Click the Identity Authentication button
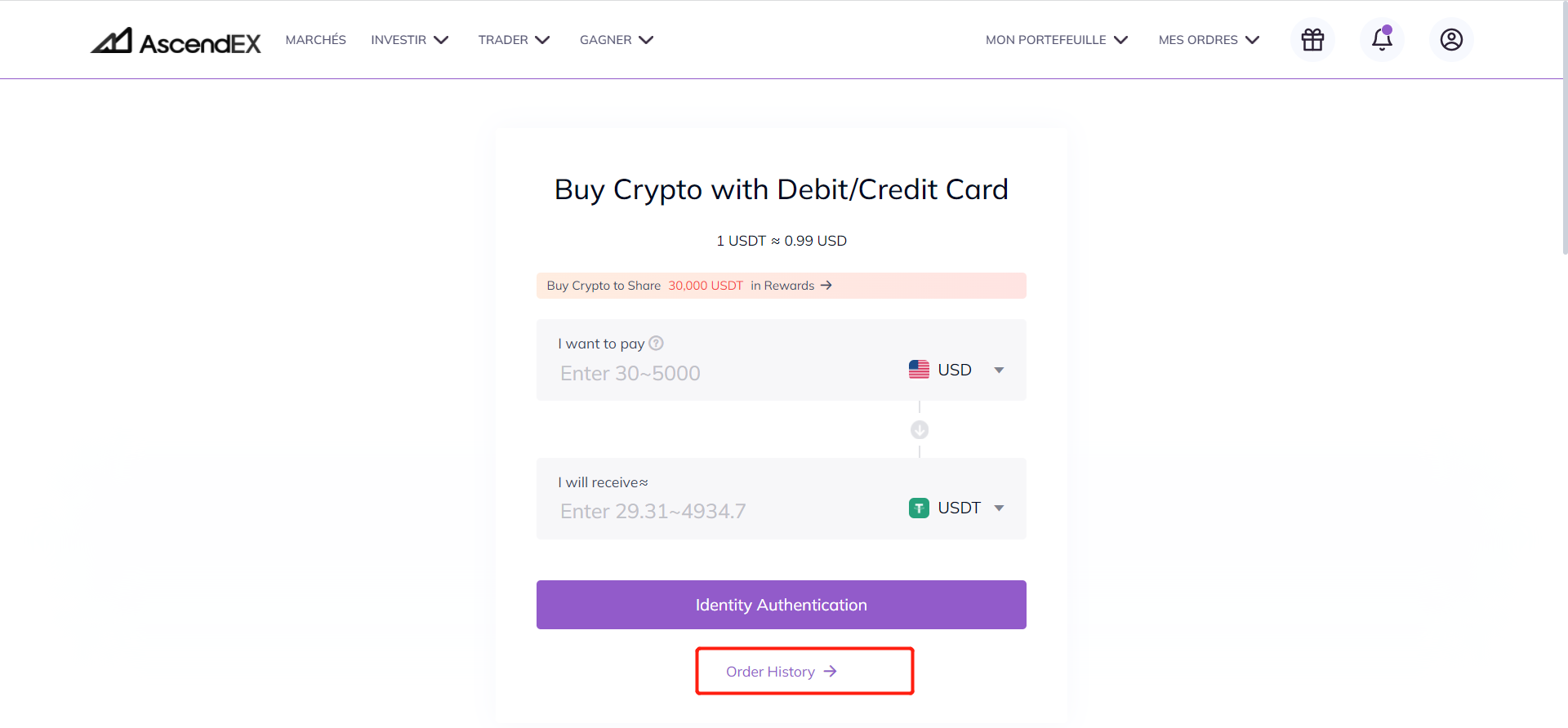The height and width of the screenshot is (728, 1568). (782, 605)
